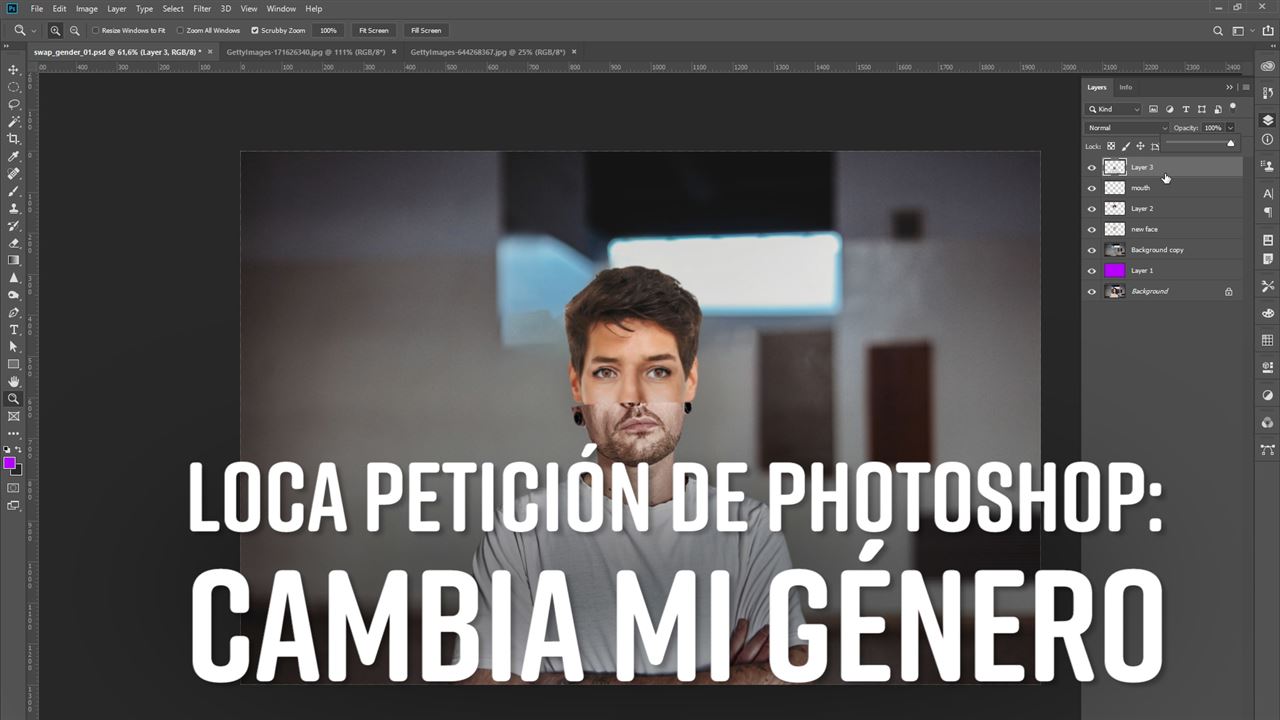Screen dimensions: 1280x720
Task: Select the Eraser tool
Action: pyautogui.click(x=14, y=243)
